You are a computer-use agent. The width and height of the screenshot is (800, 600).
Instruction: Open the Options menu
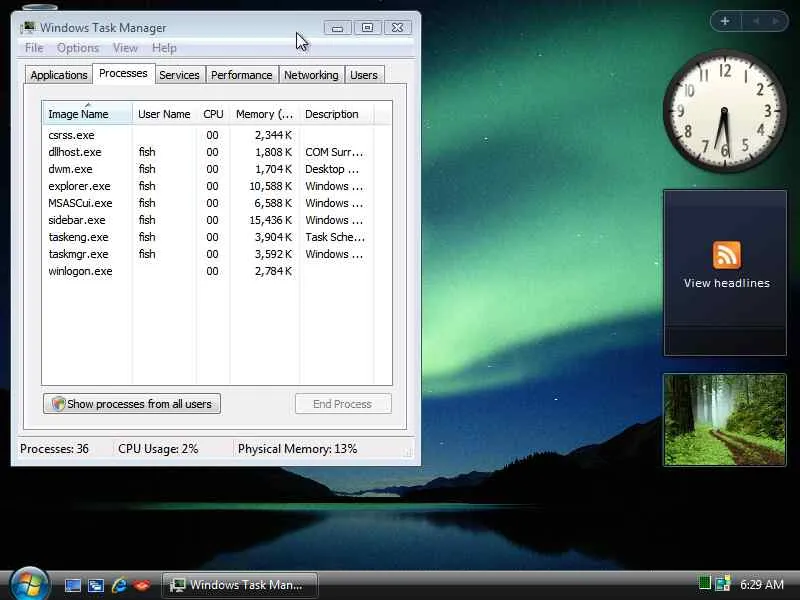[x=78, y=48]
